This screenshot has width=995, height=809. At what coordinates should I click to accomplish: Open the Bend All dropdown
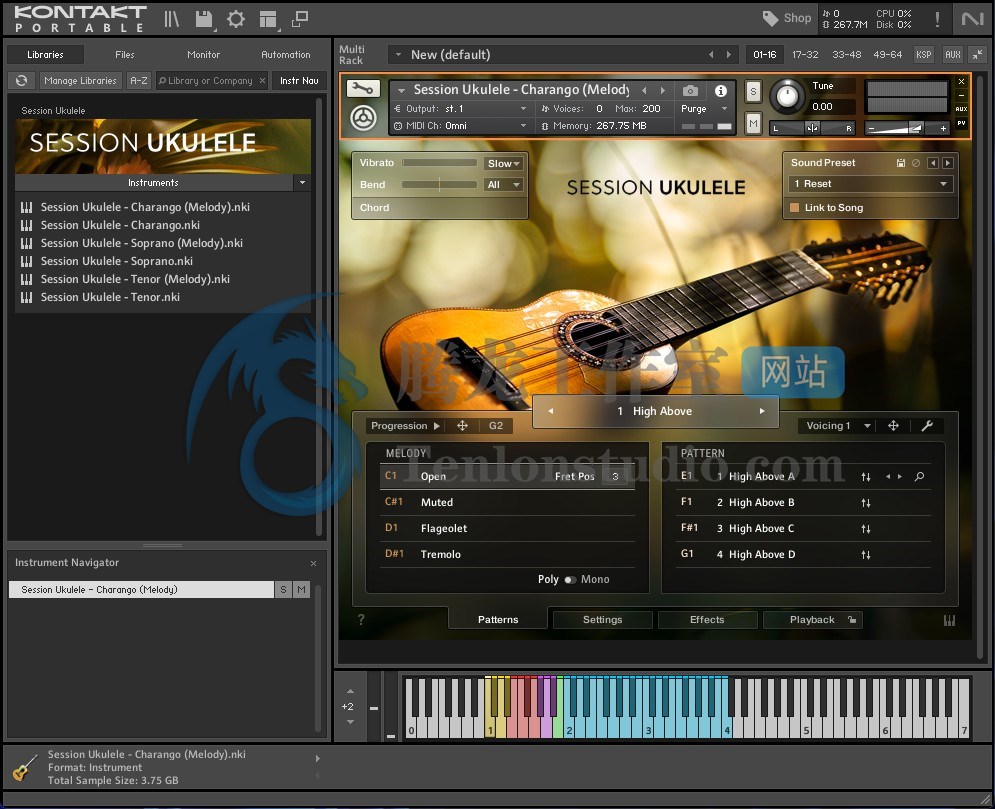(x=503, y=185)
